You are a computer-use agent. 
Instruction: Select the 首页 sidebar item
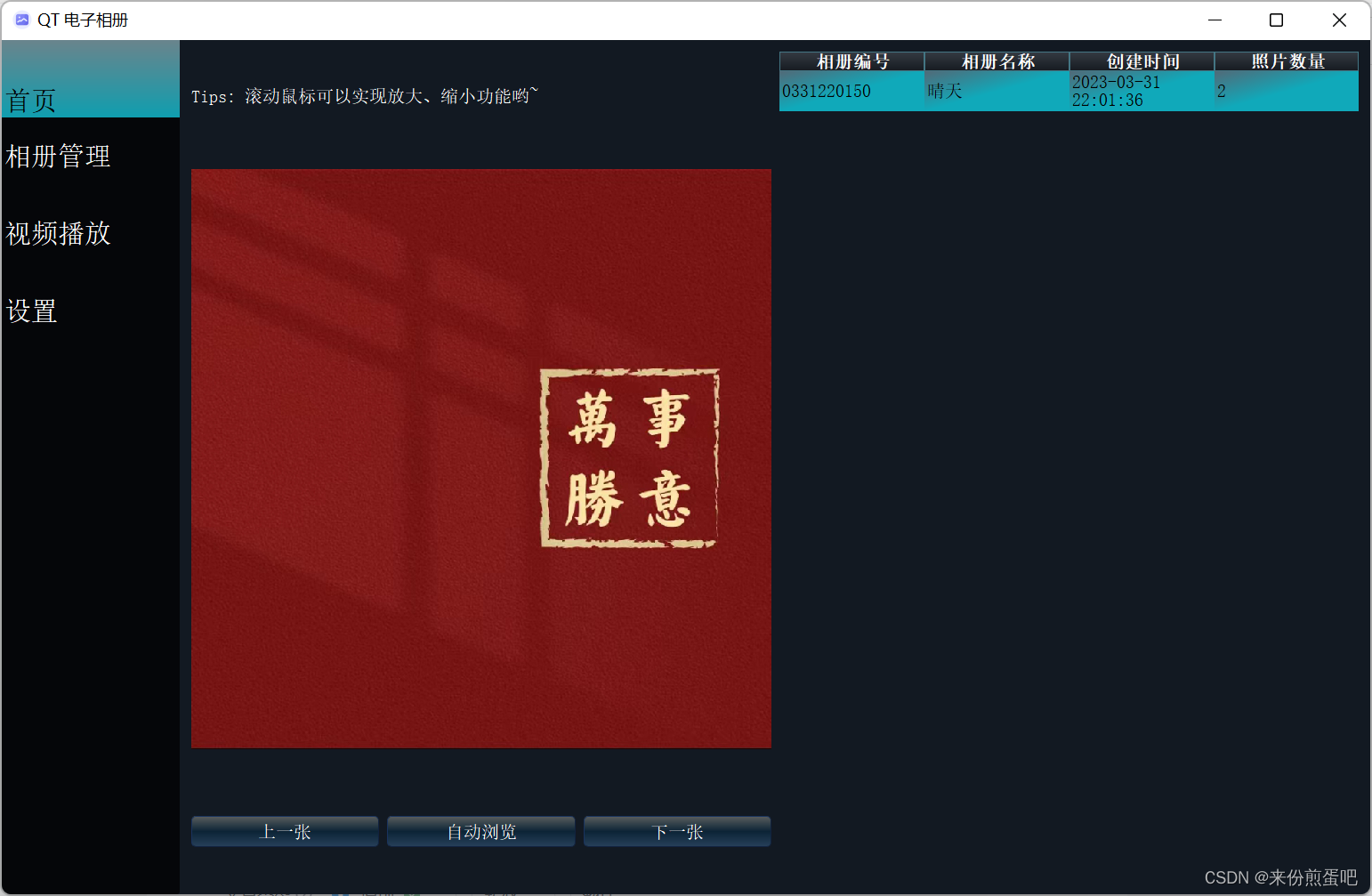coord(31,100)
